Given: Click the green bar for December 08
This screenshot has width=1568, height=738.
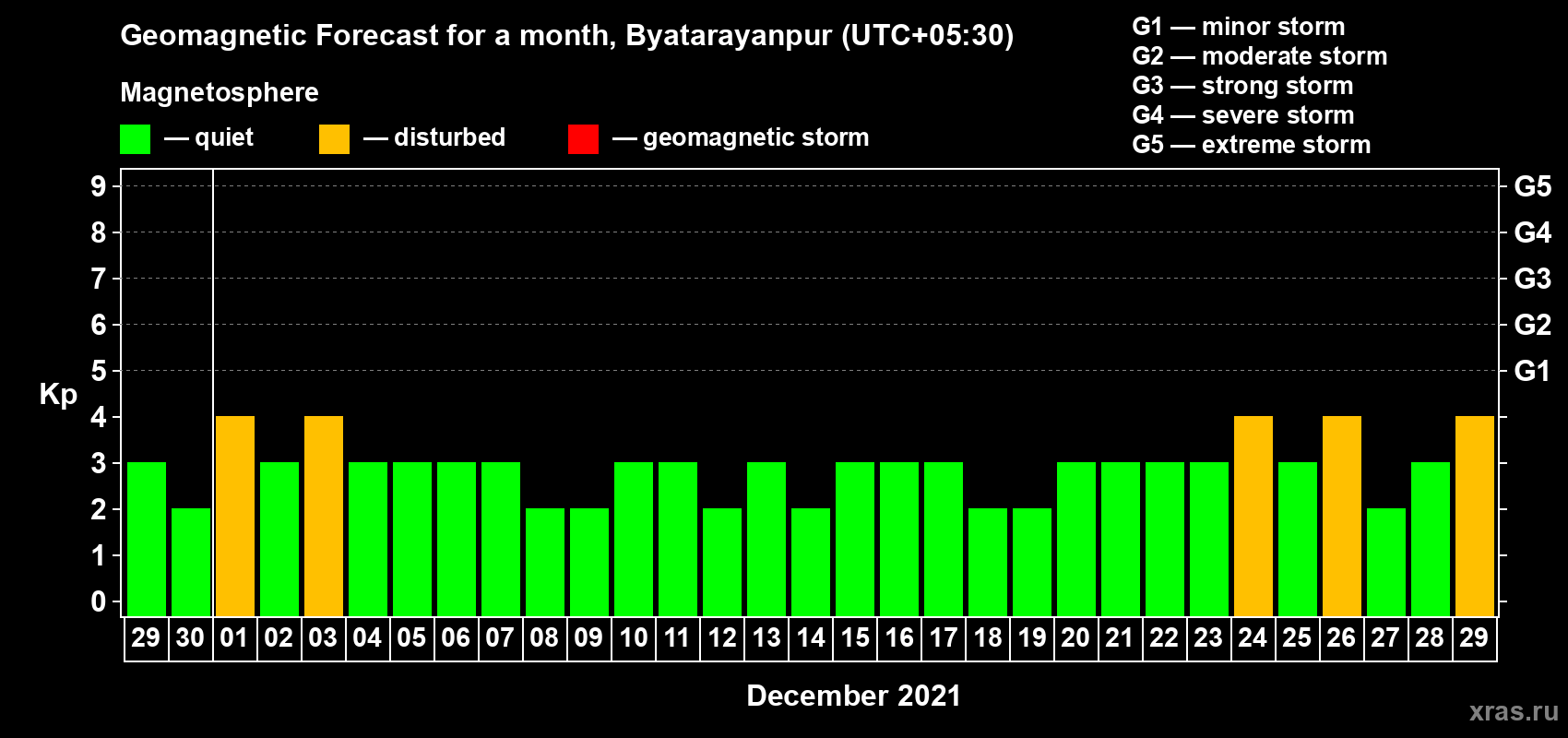Looking at the screenshot, I should 545,563.
